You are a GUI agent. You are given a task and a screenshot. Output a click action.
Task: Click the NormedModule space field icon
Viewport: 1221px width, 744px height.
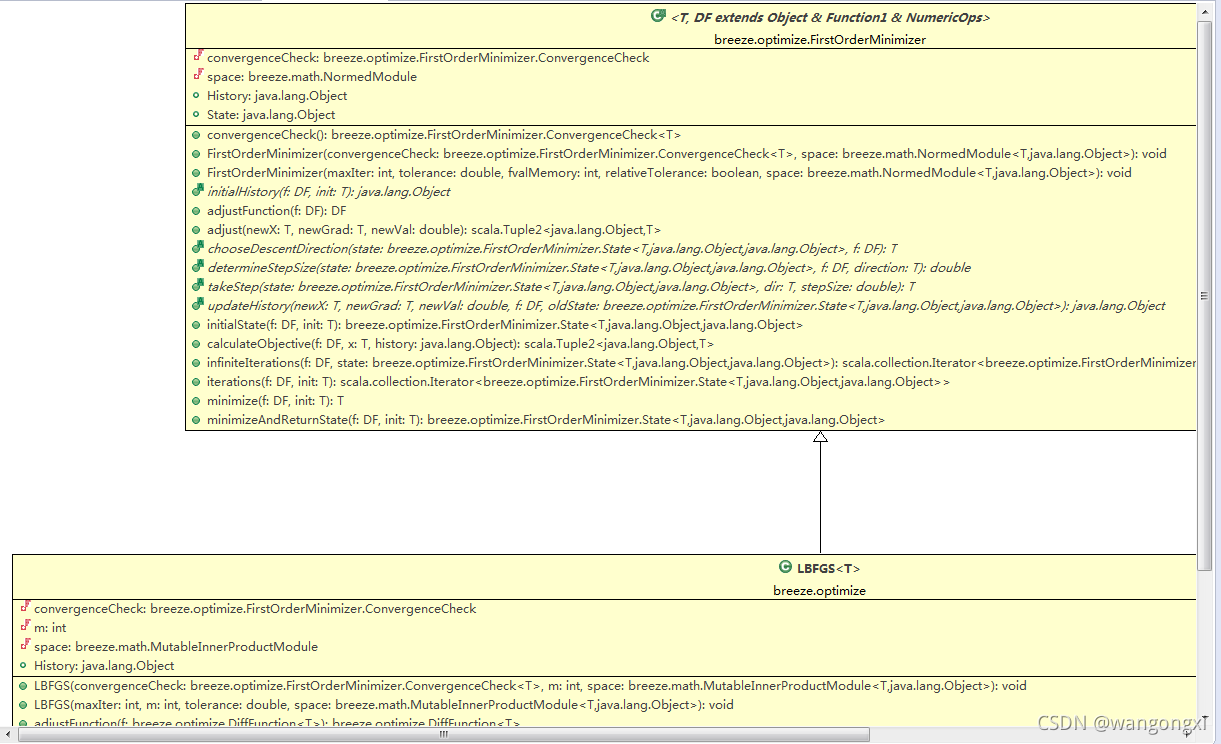tap(197, 76)
